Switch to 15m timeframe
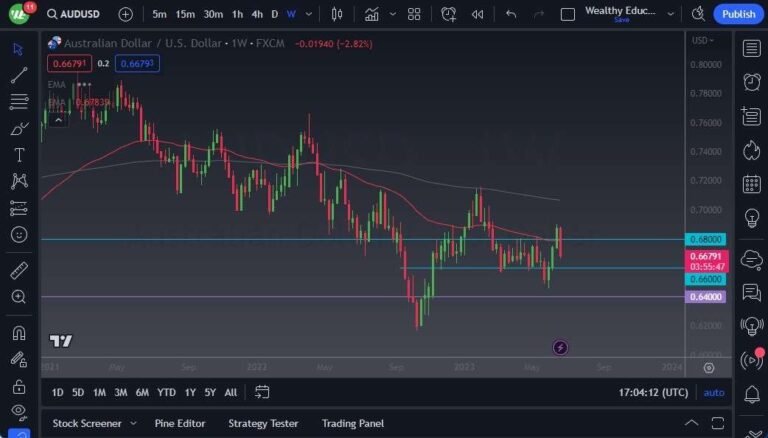The image size is (768, 438). (x=185, y=14)
